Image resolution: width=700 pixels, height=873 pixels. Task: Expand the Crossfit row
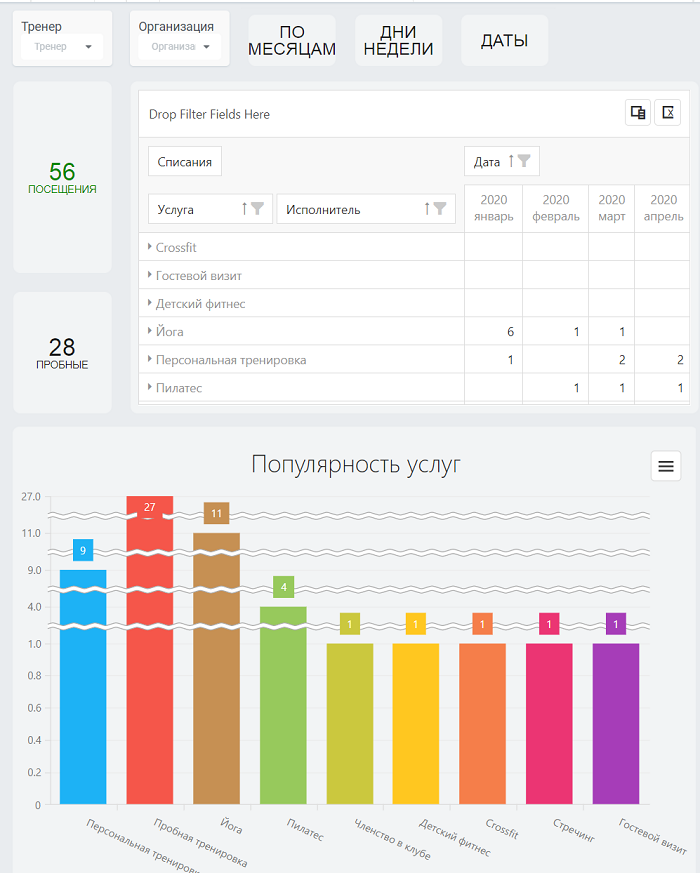tap(149, 247)
